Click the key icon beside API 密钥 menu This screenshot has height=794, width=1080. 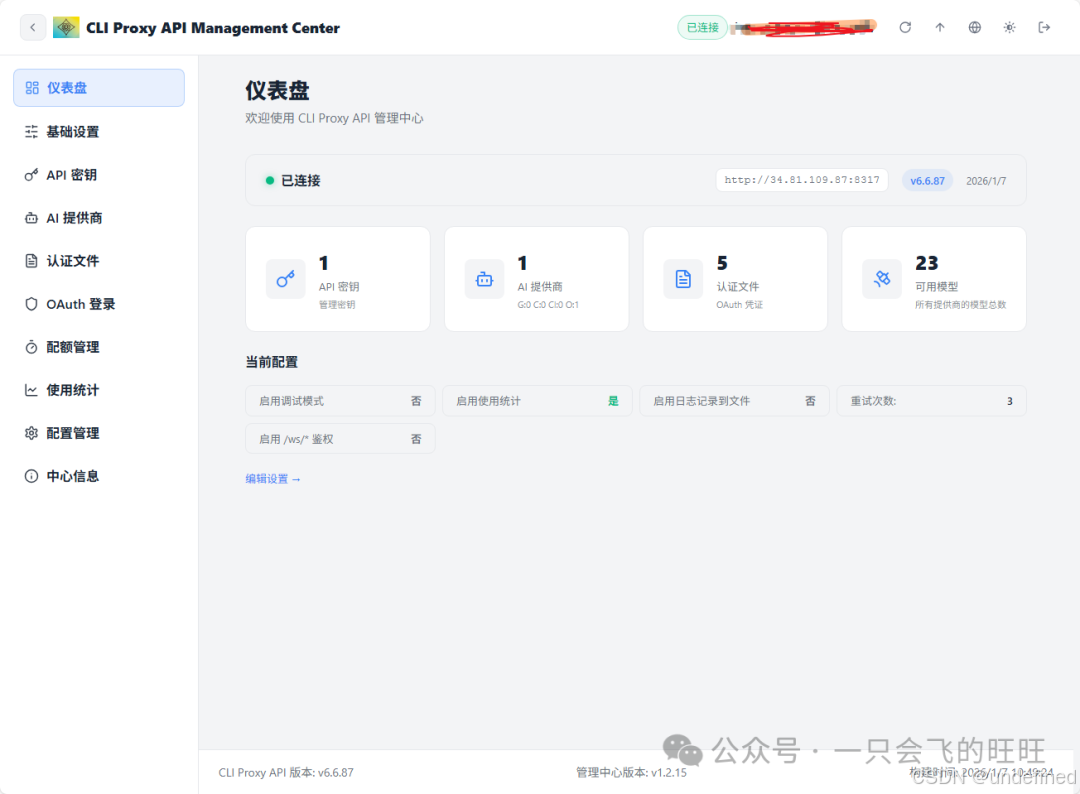tap(31, 175)
